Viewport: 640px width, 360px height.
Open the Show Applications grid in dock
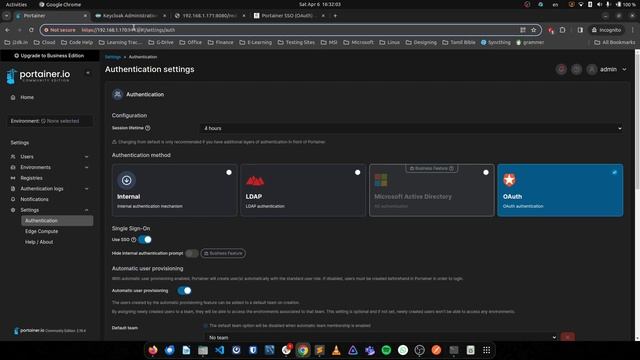coord(487,350)
